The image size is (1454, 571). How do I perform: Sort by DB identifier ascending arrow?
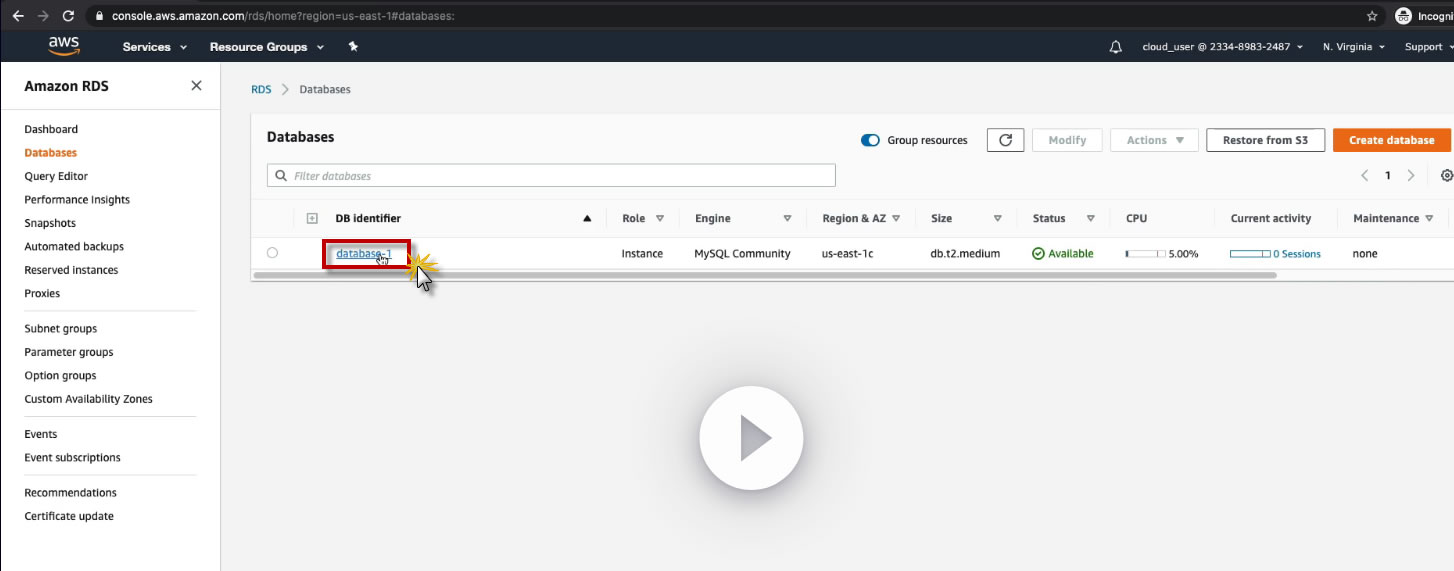pyautogui.click(x=587, y=218)
